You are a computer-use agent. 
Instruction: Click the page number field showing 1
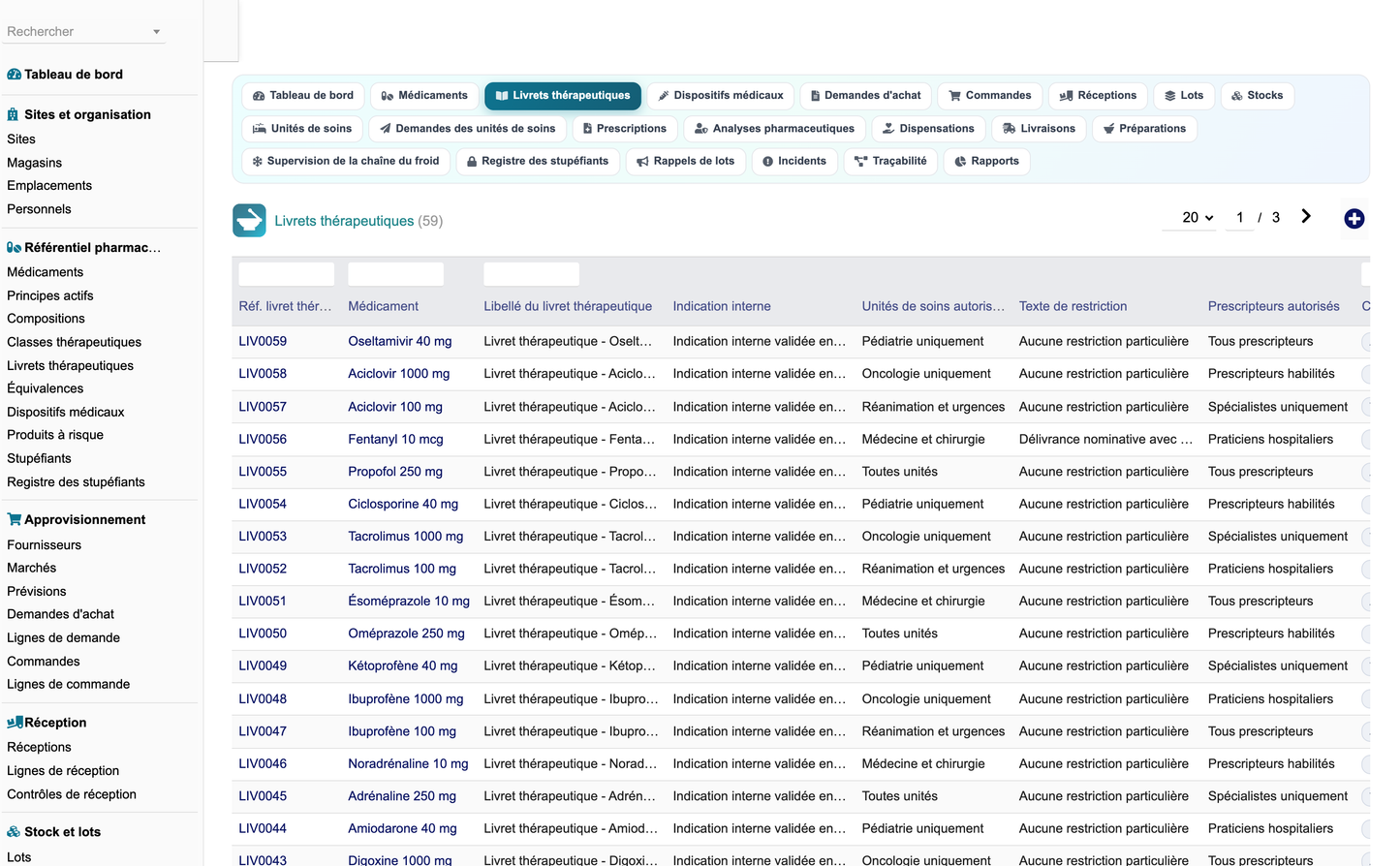pyautogui.click(x=1240, y=218)
